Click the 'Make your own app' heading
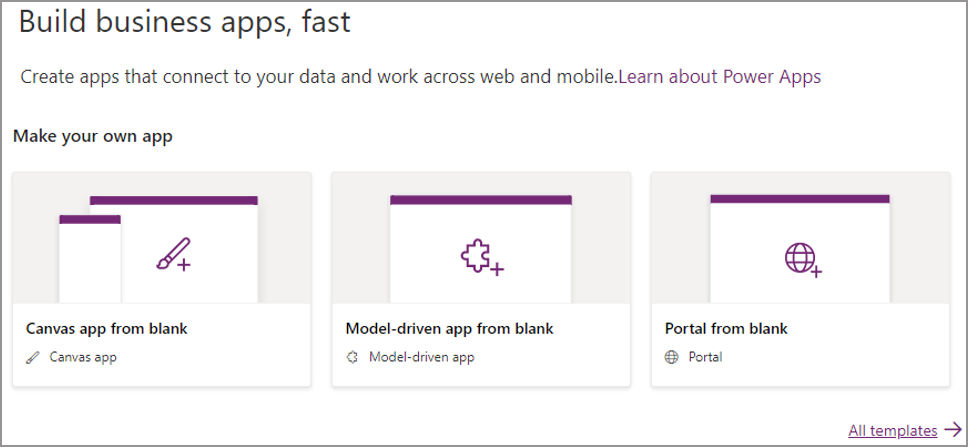968x447 pixels. point(93,136)
